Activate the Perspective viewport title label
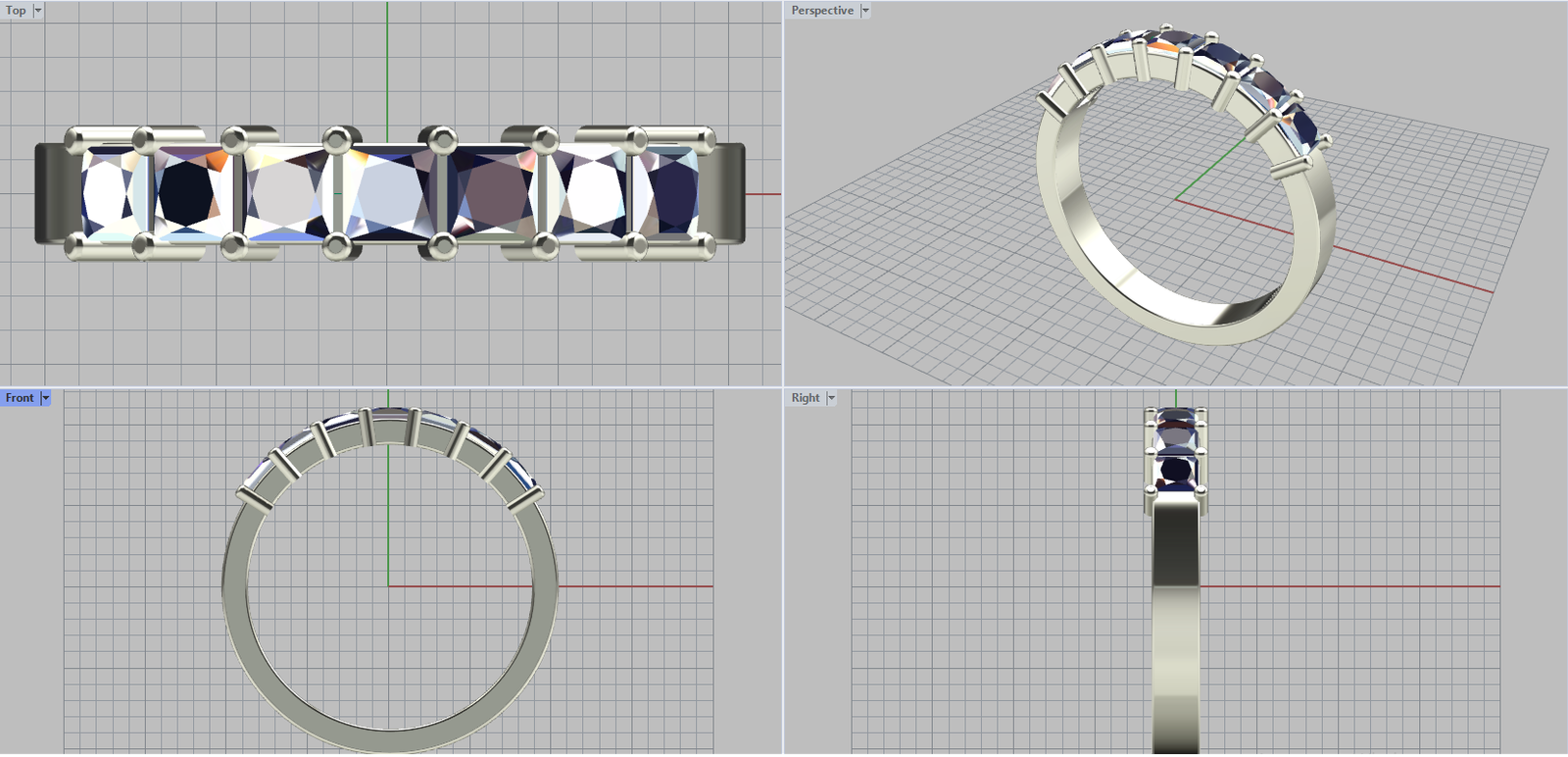The width and height of the screenshot is (1568, 757). tap(822, 11)
